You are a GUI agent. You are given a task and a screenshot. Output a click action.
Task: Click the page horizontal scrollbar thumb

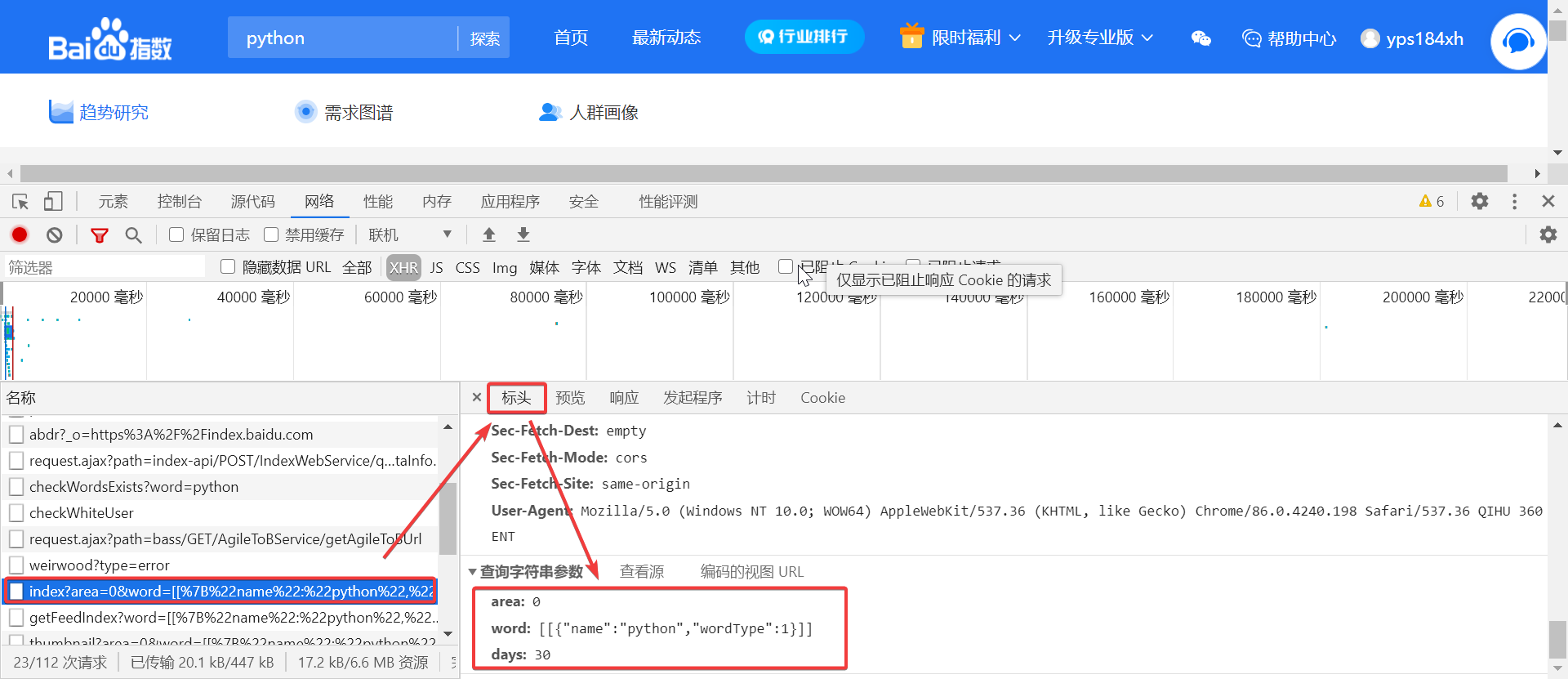[x=764, y=173]
